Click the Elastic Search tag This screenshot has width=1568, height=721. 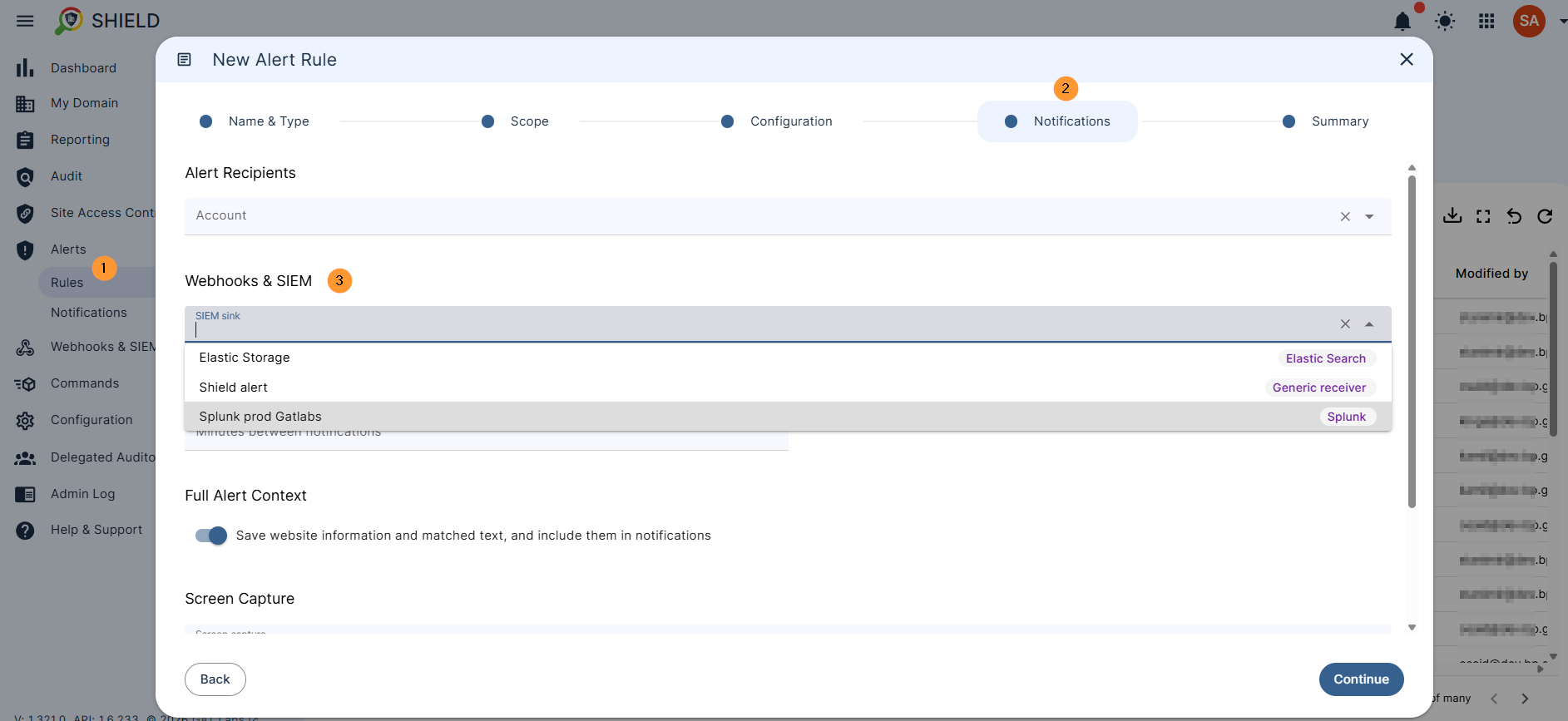point(1326,358)
